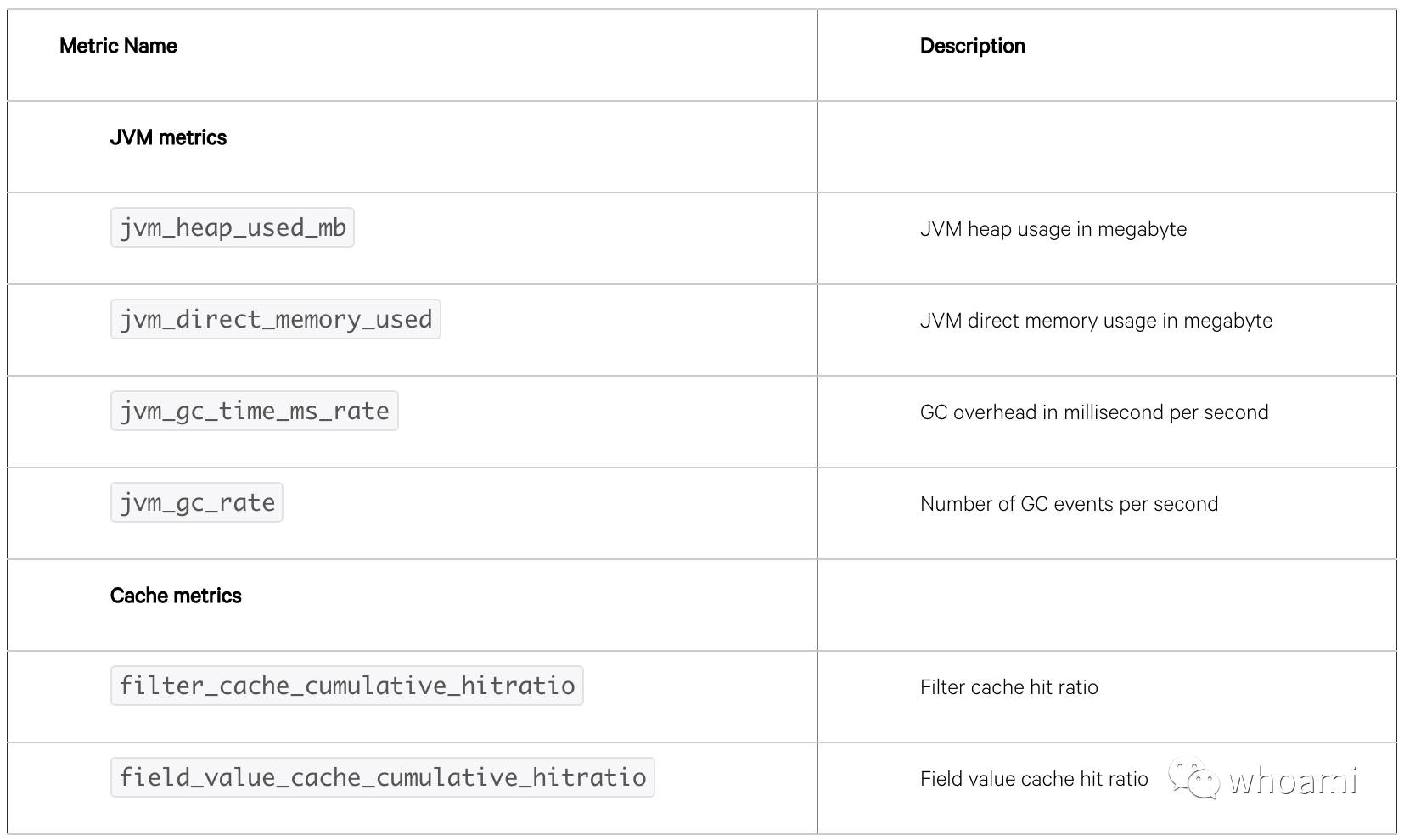This screenshot has height=840, width=1404.
Task: Click the JVM heap usage in megabyte description
Action: coord(1053,229)
